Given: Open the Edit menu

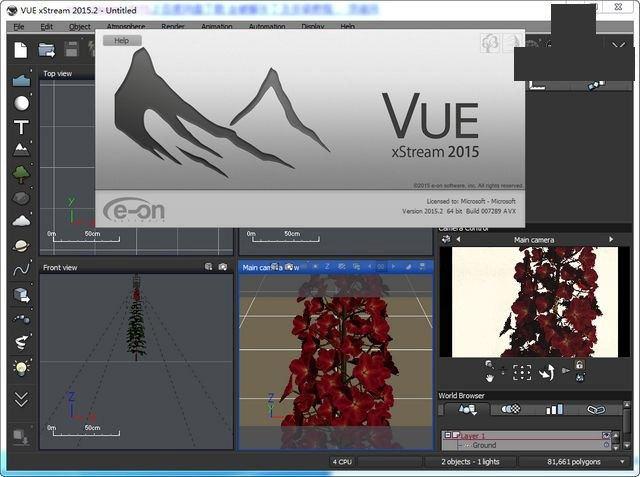Looking at the screenshot, I should click(47, 27).
